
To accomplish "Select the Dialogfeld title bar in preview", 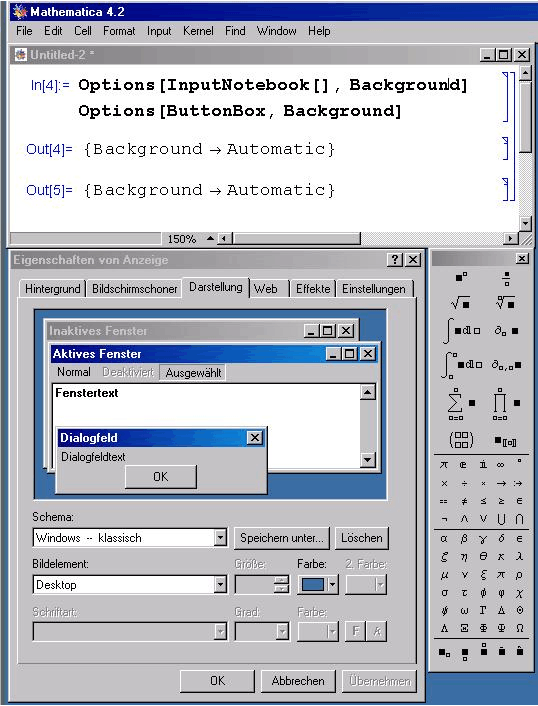I will 161,438.
